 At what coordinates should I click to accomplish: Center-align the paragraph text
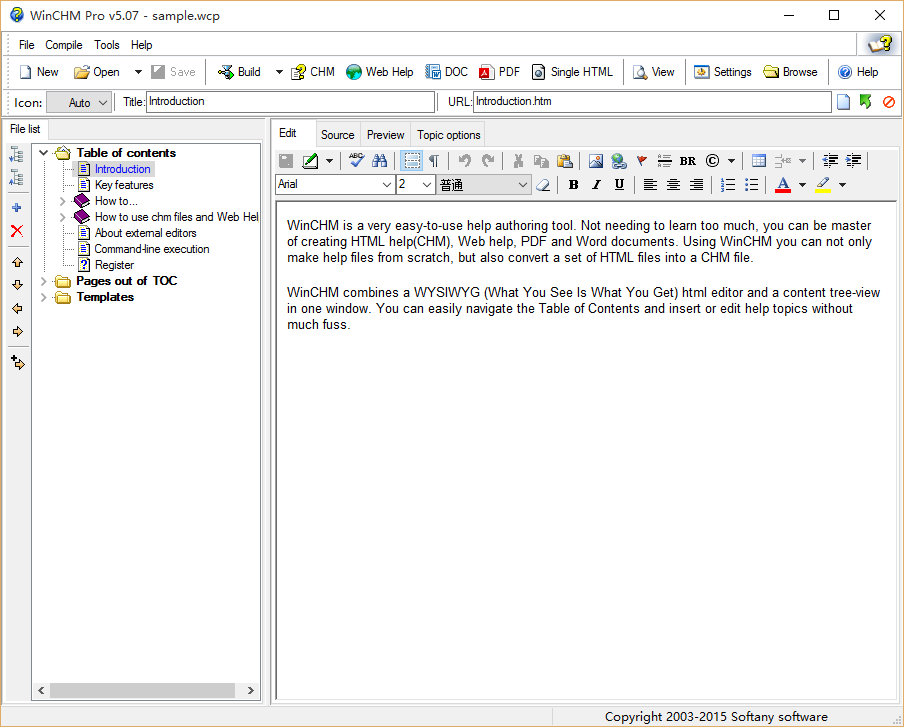click(673, 184)
